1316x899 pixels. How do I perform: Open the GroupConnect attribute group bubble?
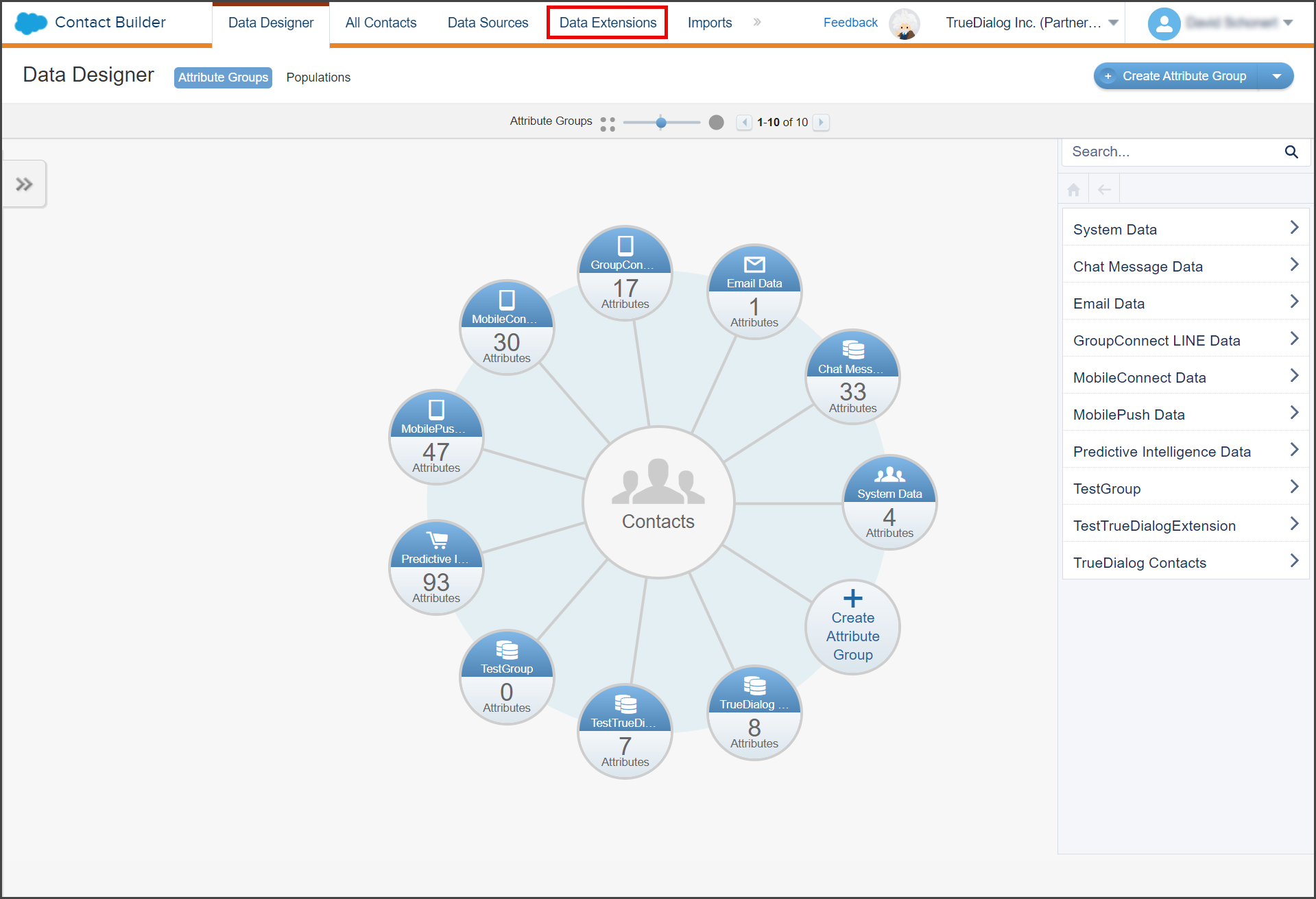(625, 273)
